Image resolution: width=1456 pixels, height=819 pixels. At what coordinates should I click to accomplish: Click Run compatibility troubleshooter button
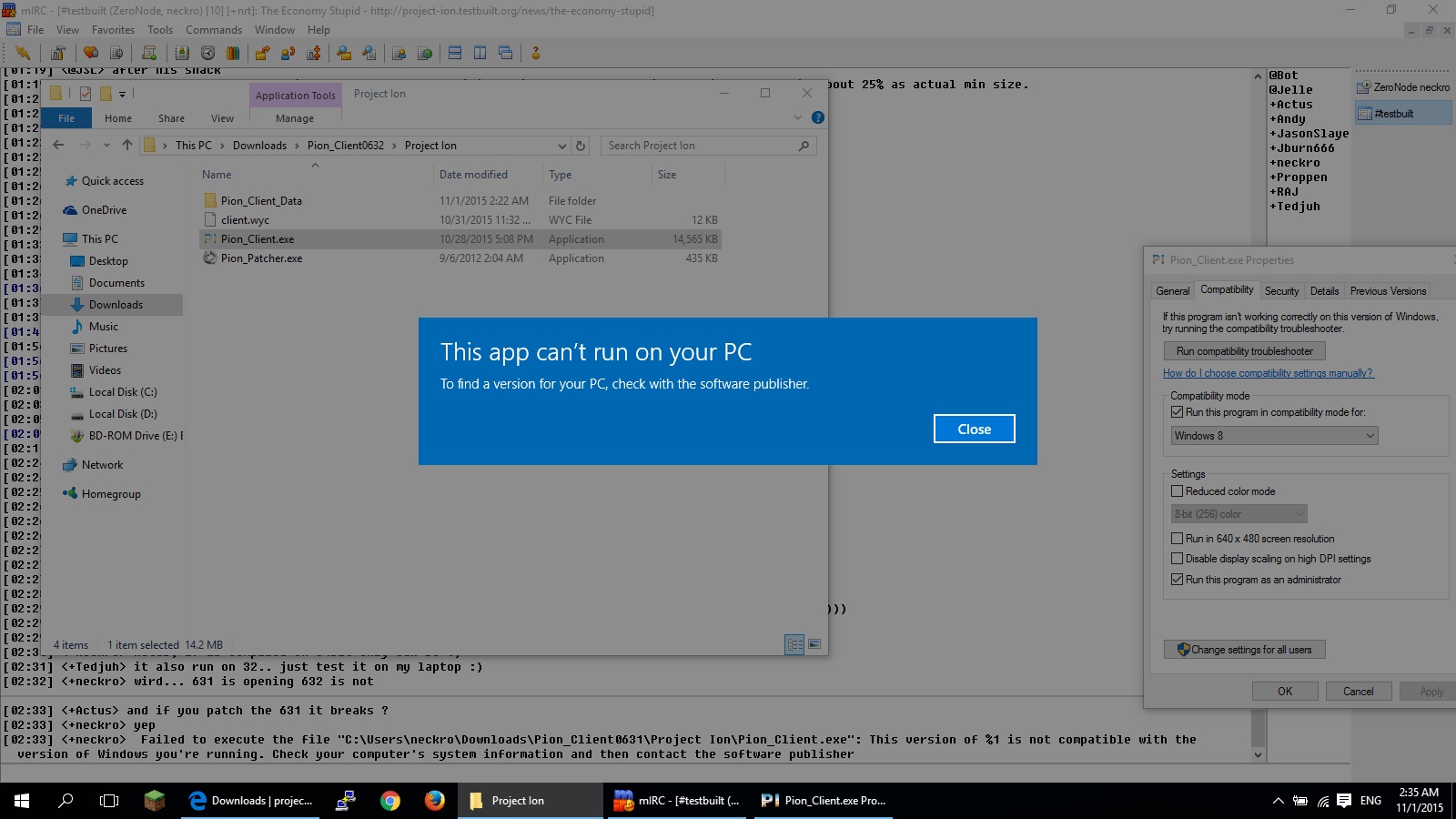pyautogui.click(x=1244, y=351)
